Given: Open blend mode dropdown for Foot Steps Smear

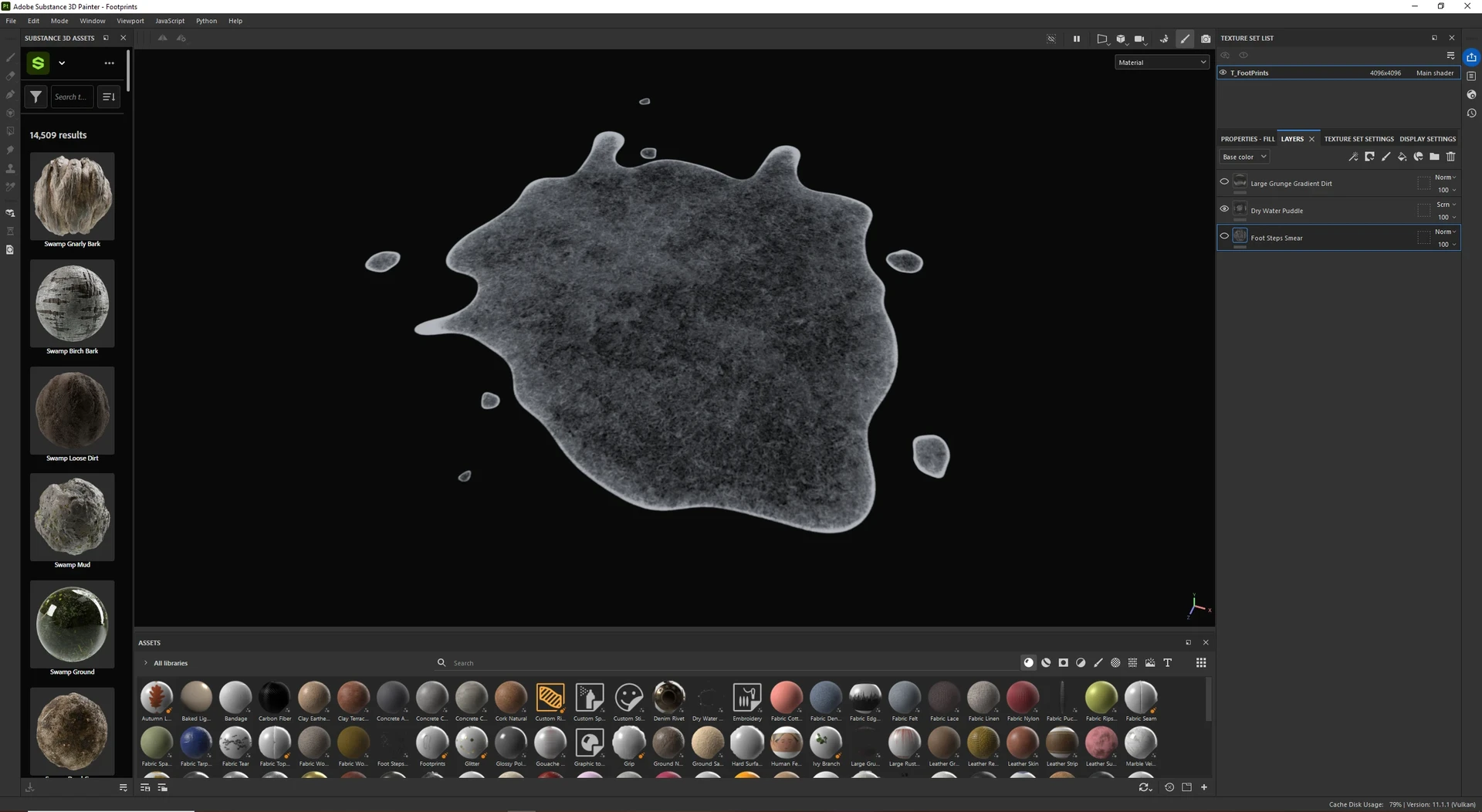Looking at the screenshot, I should (1446, 232).
